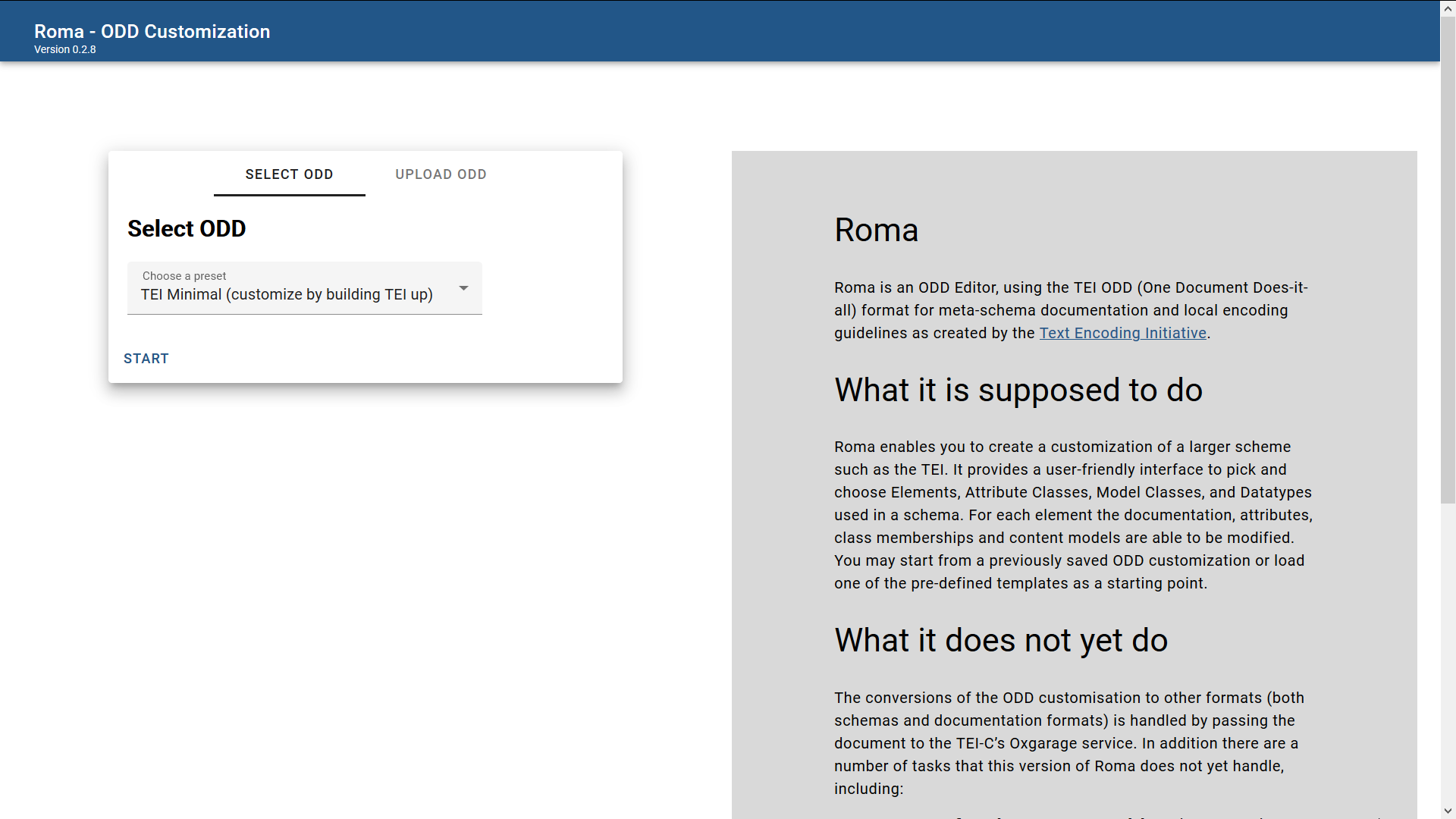This screenshot has width=1456, height=819.
Task: Click the preset dropdown arrow icon
Action: tap(463, 288)
